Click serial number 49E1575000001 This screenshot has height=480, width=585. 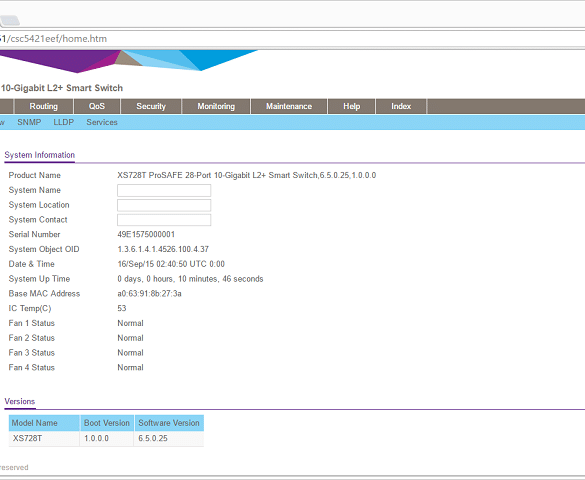click(146, 234)
